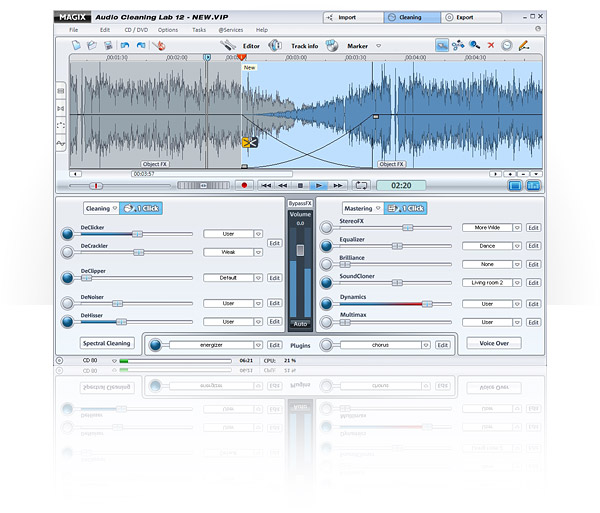
Task: Click the clock timer icon
Action: (507, 46)
